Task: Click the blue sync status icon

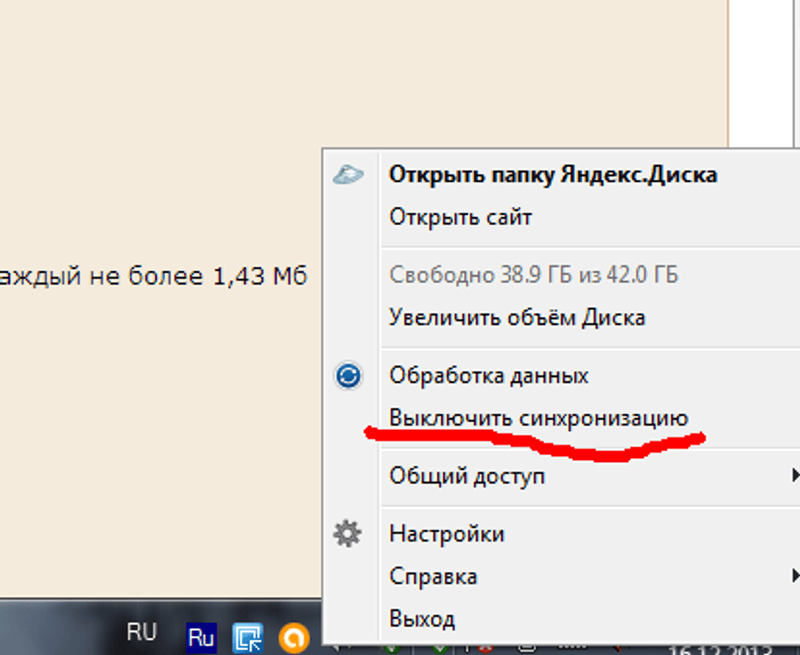Action: pos(348,376)
